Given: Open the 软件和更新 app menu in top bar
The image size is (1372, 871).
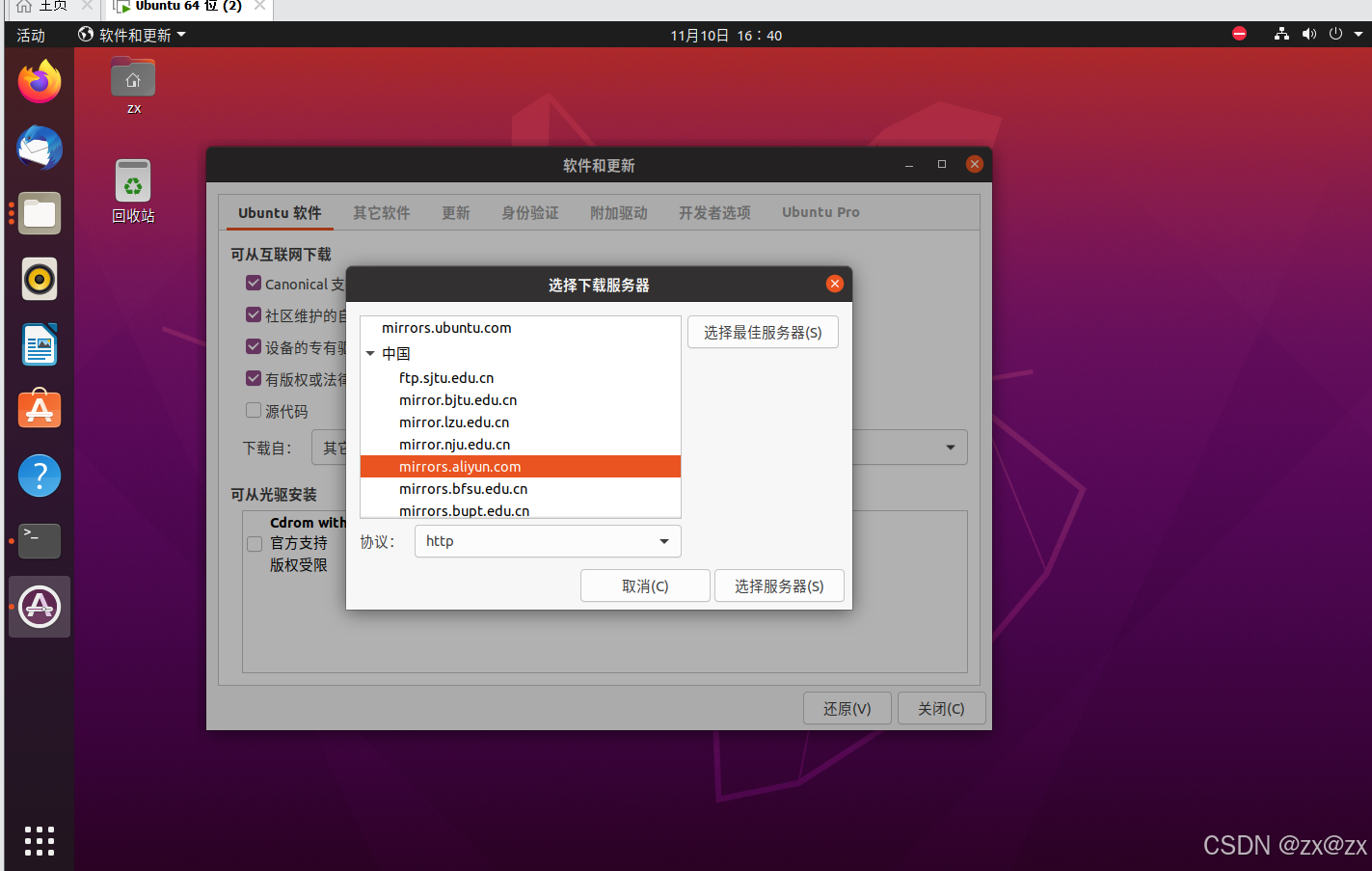Looking at the screenshot, I should (132, 35).
